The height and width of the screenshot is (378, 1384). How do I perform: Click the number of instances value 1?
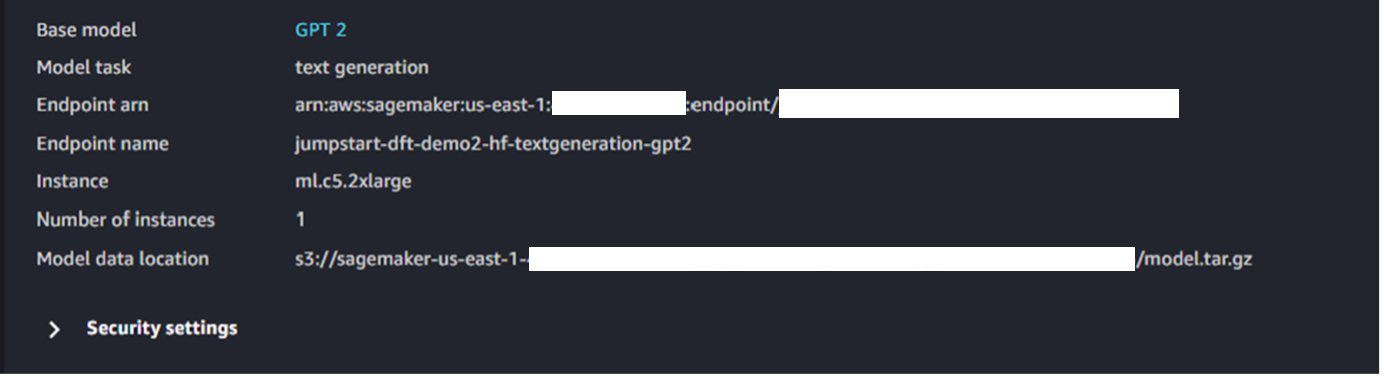coord(300,220)
